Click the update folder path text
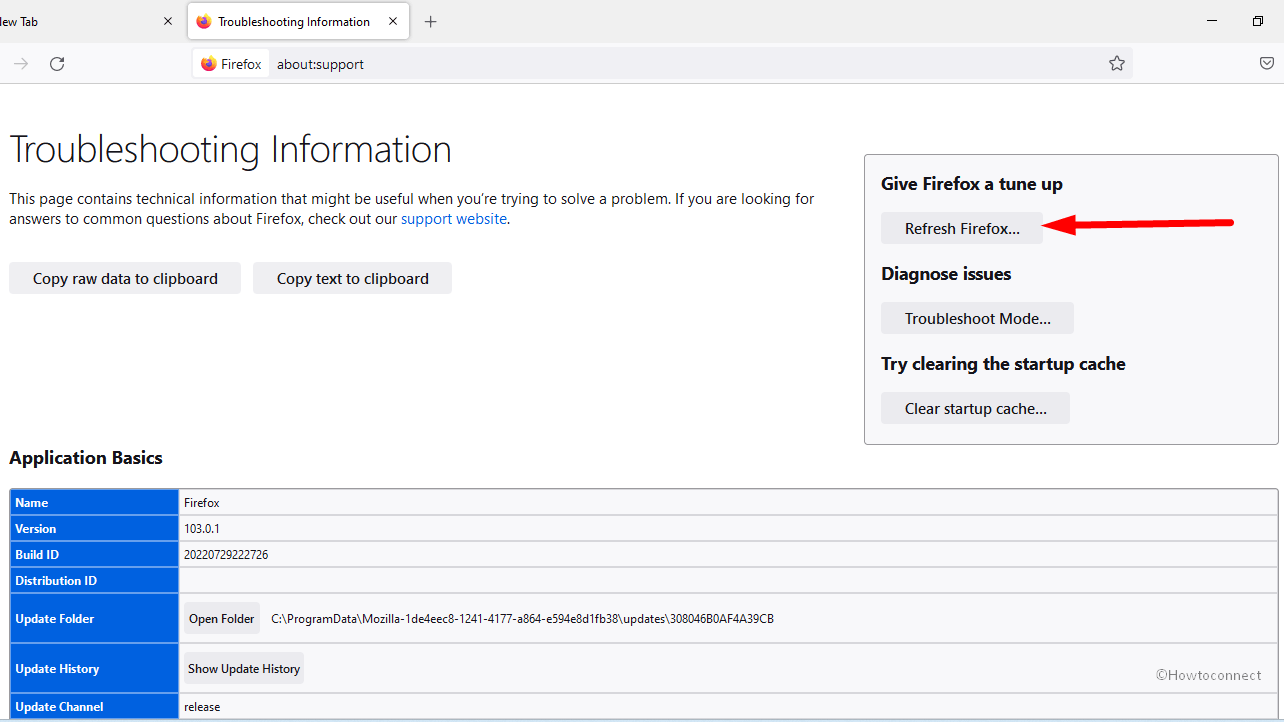1284x722 pixels. (x=522, y=619)
